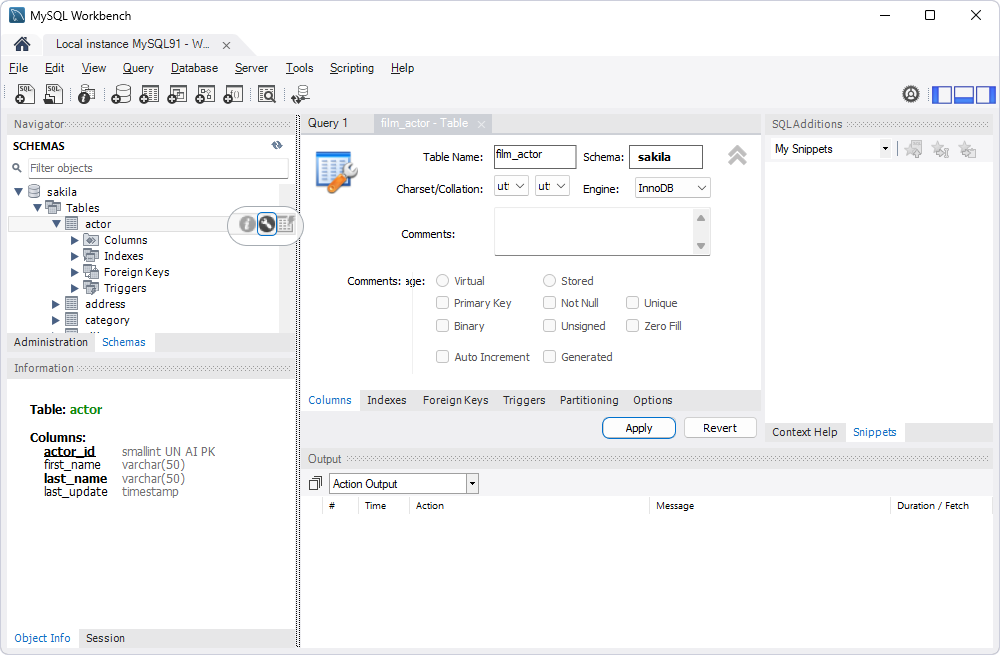Click the table editor wrench image
Image resolution: width=1000 pixels, height=655 pixels.
pos(336,172)
